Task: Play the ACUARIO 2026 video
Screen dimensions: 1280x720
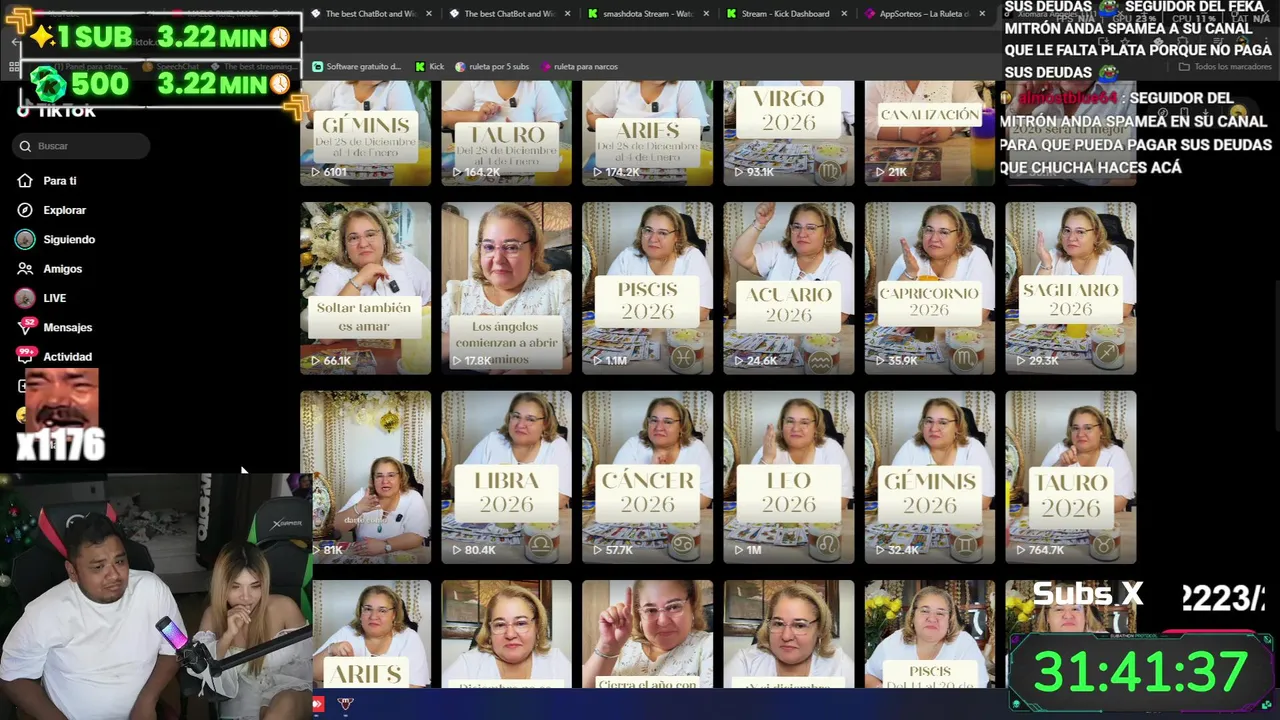Action: click(x=789, y=288)
